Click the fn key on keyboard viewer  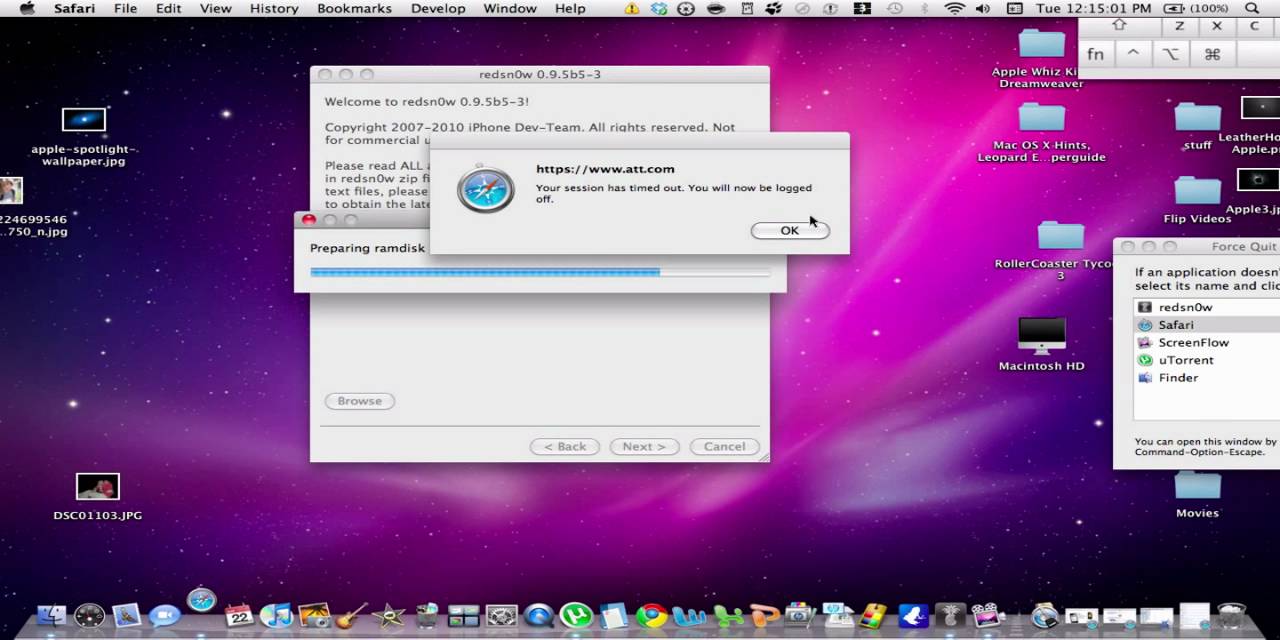(x=1096, y=54)
